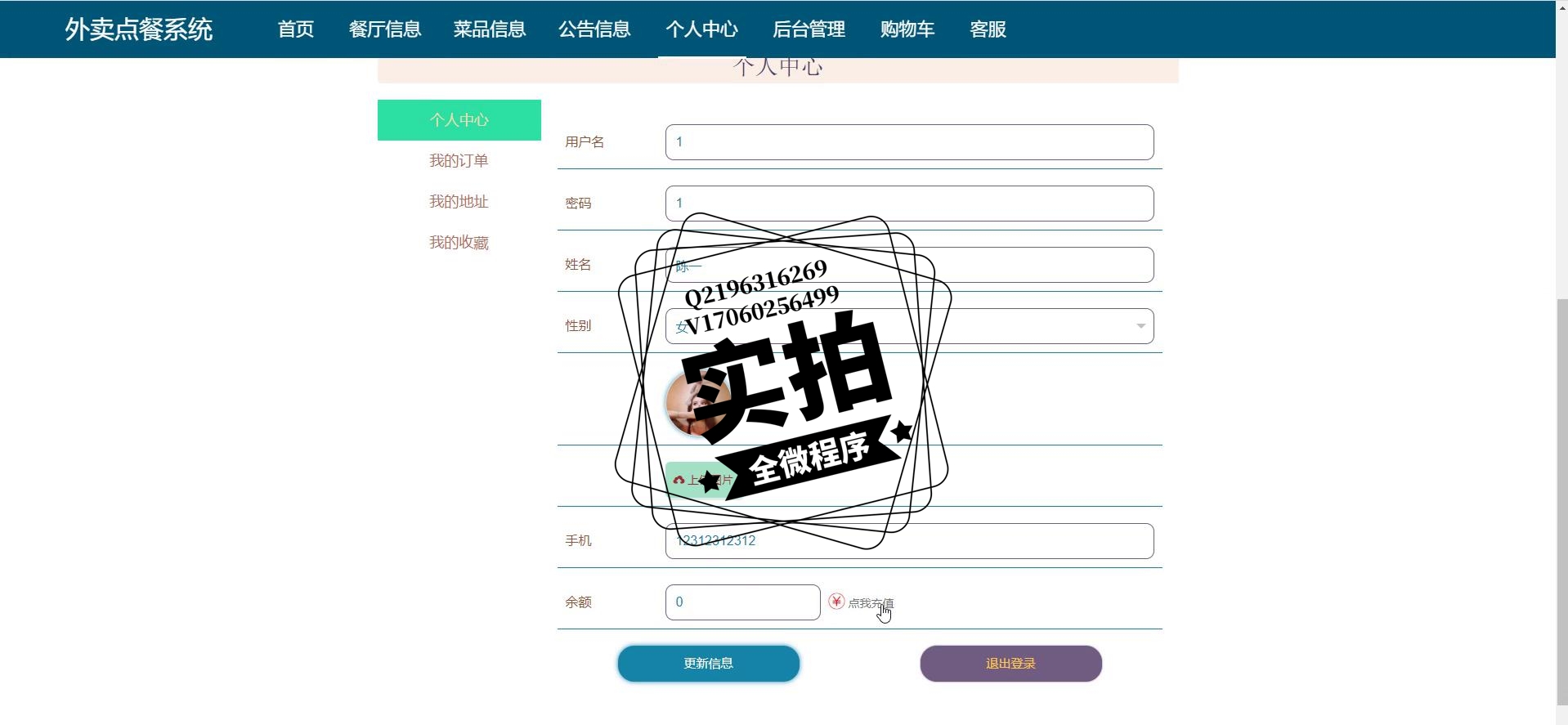Select 我的订单 in the sidebar

coord(459,161)
